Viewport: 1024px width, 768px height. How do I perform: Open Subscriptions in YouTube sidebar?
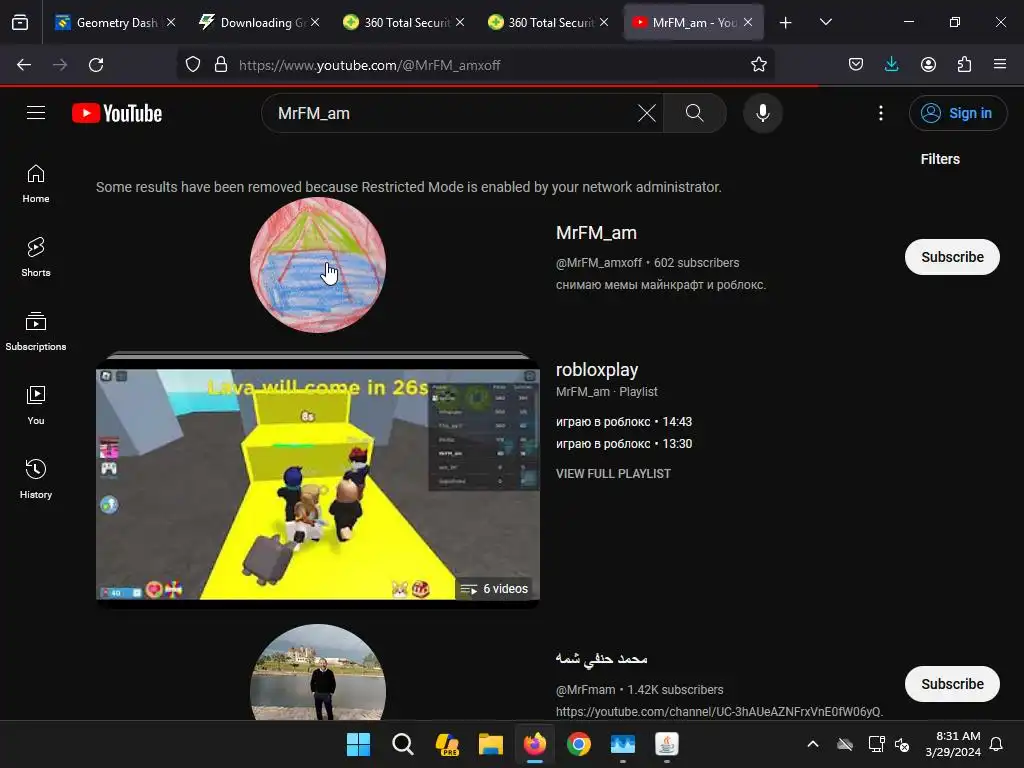36,332
